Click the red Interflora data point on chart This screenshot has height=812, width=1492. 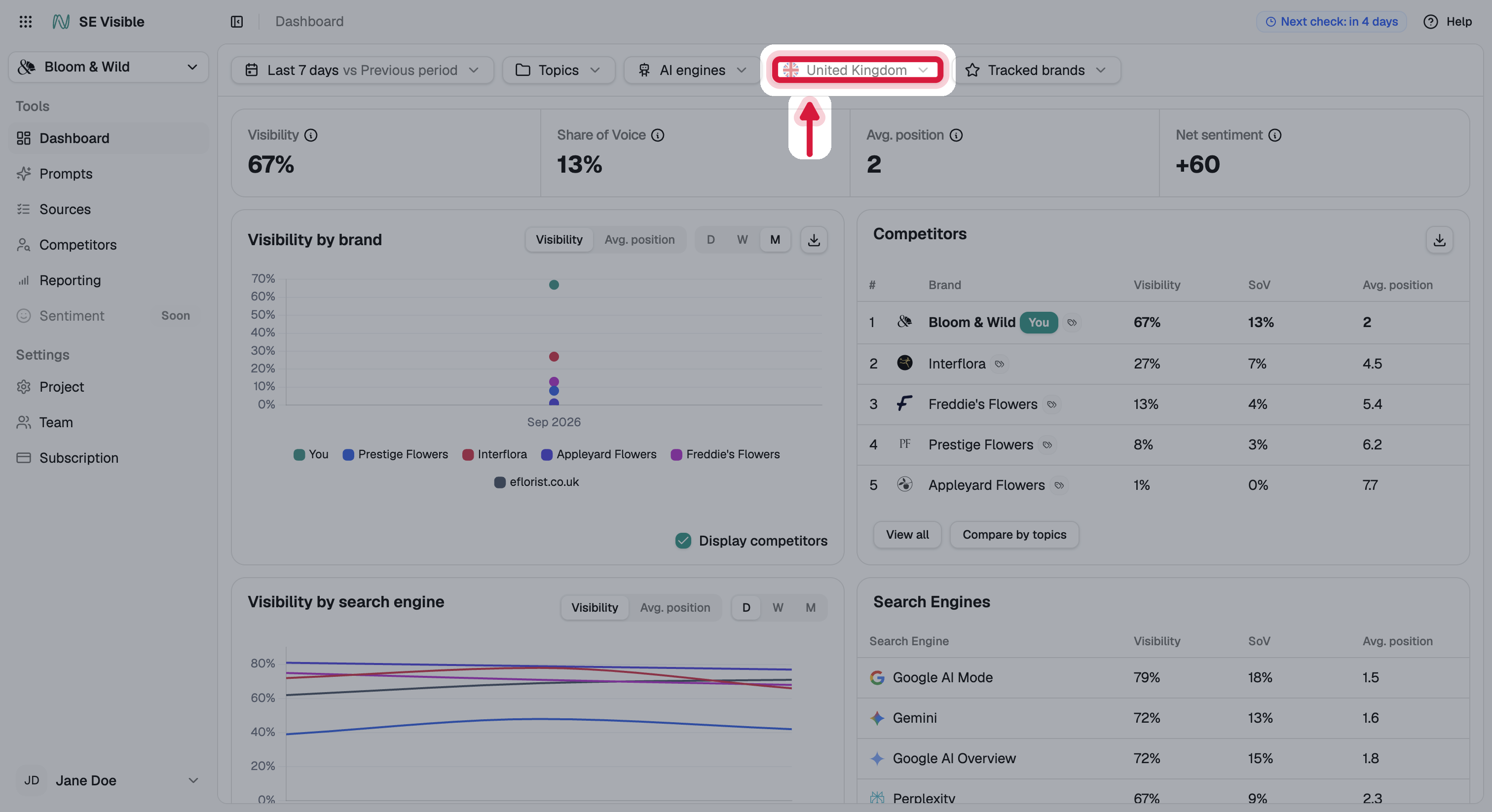pyautogui.click(x=554, y=356)
